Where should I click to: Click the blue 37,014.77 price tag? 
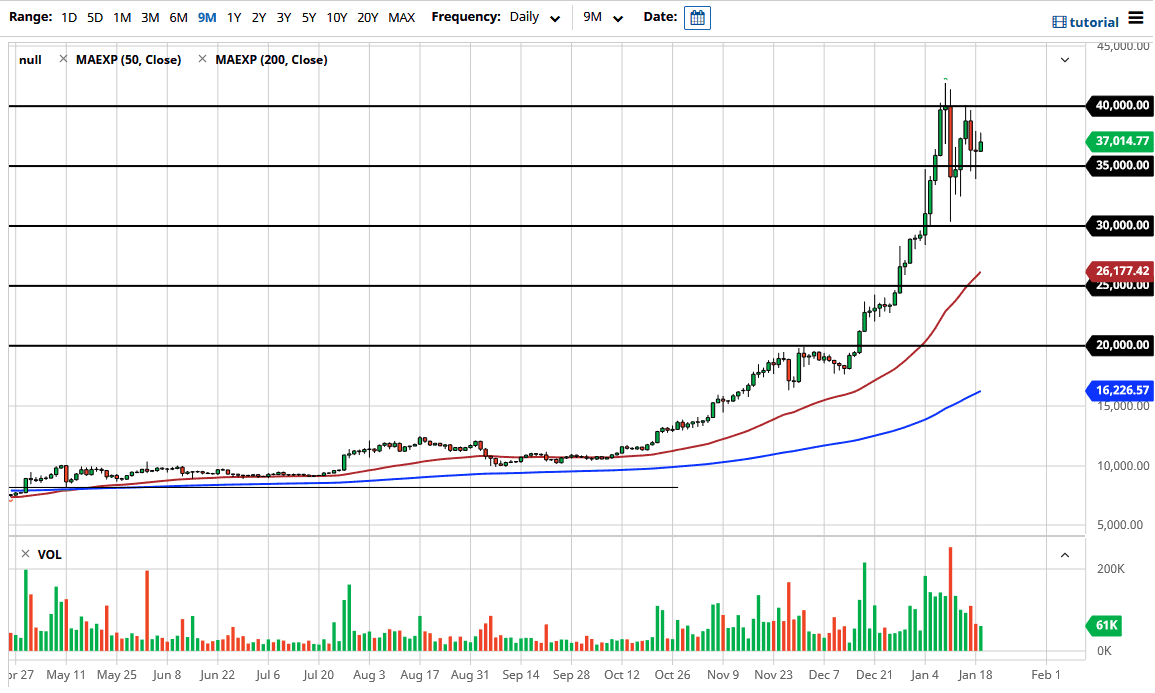coord(1121,142)
